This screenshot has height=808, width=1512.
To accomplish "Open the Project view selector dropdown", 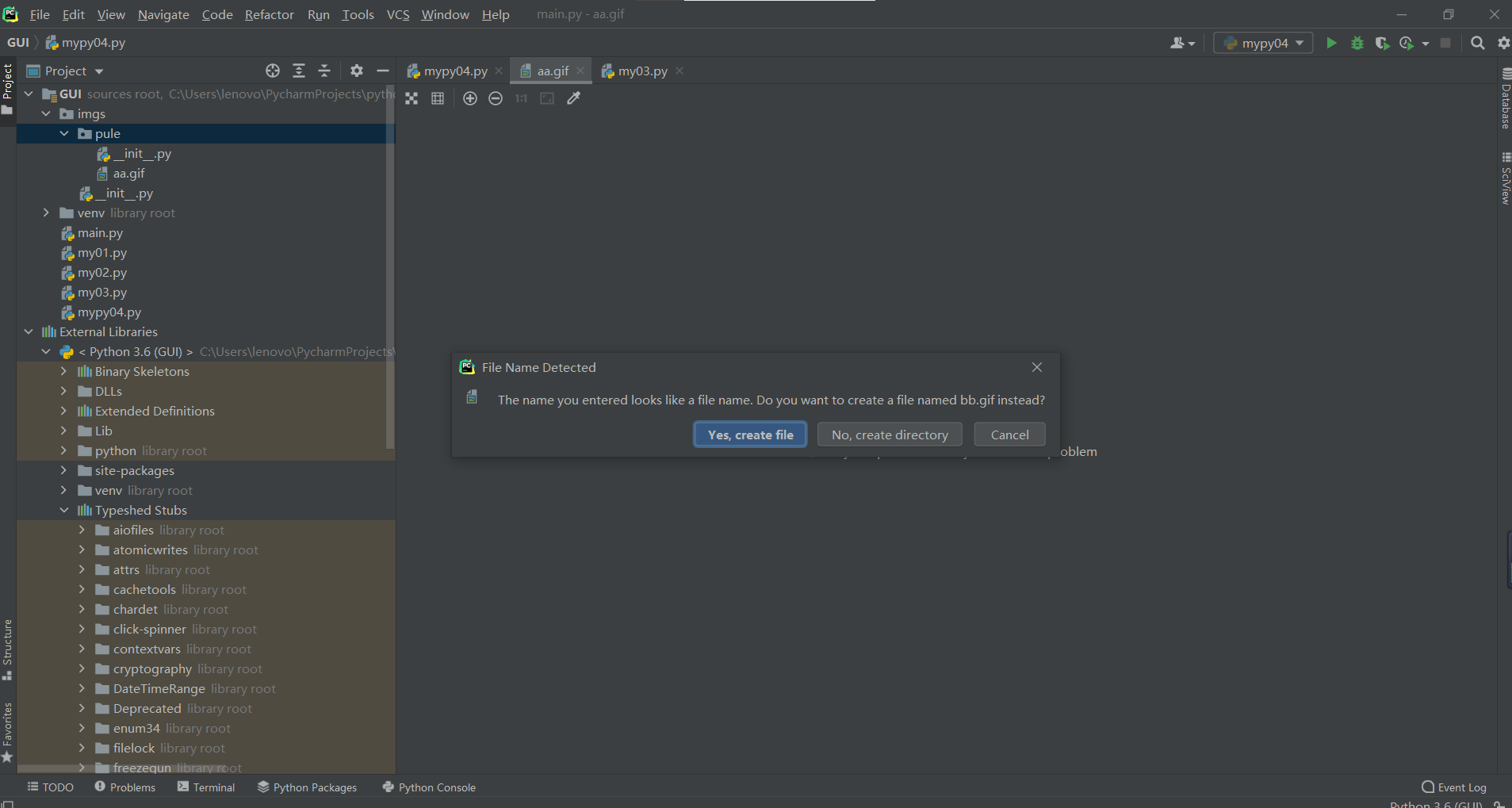I will (65, 71).
